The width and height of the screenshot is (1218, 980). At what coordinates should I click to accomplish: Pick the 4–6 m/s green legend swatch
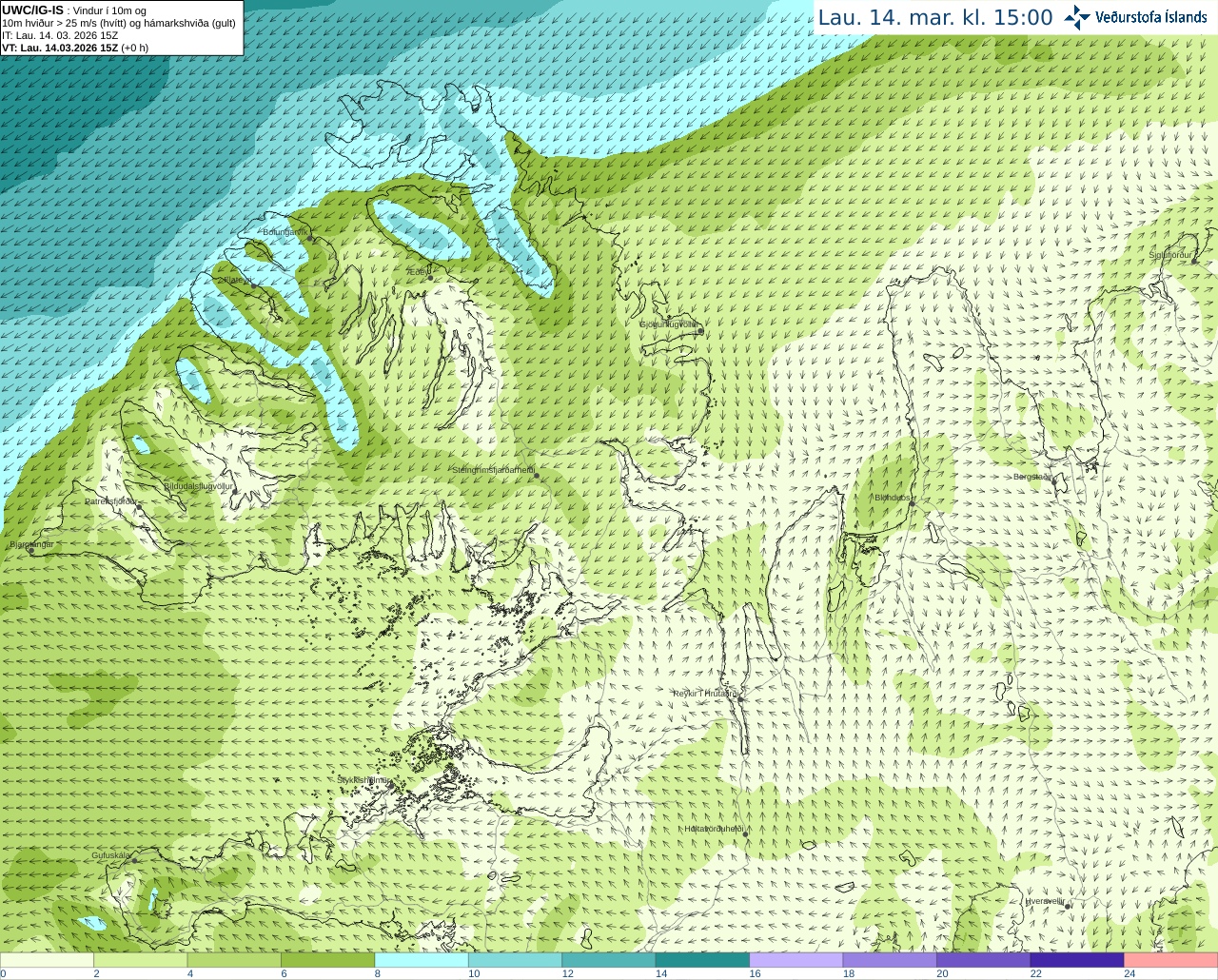click(234, 960)
